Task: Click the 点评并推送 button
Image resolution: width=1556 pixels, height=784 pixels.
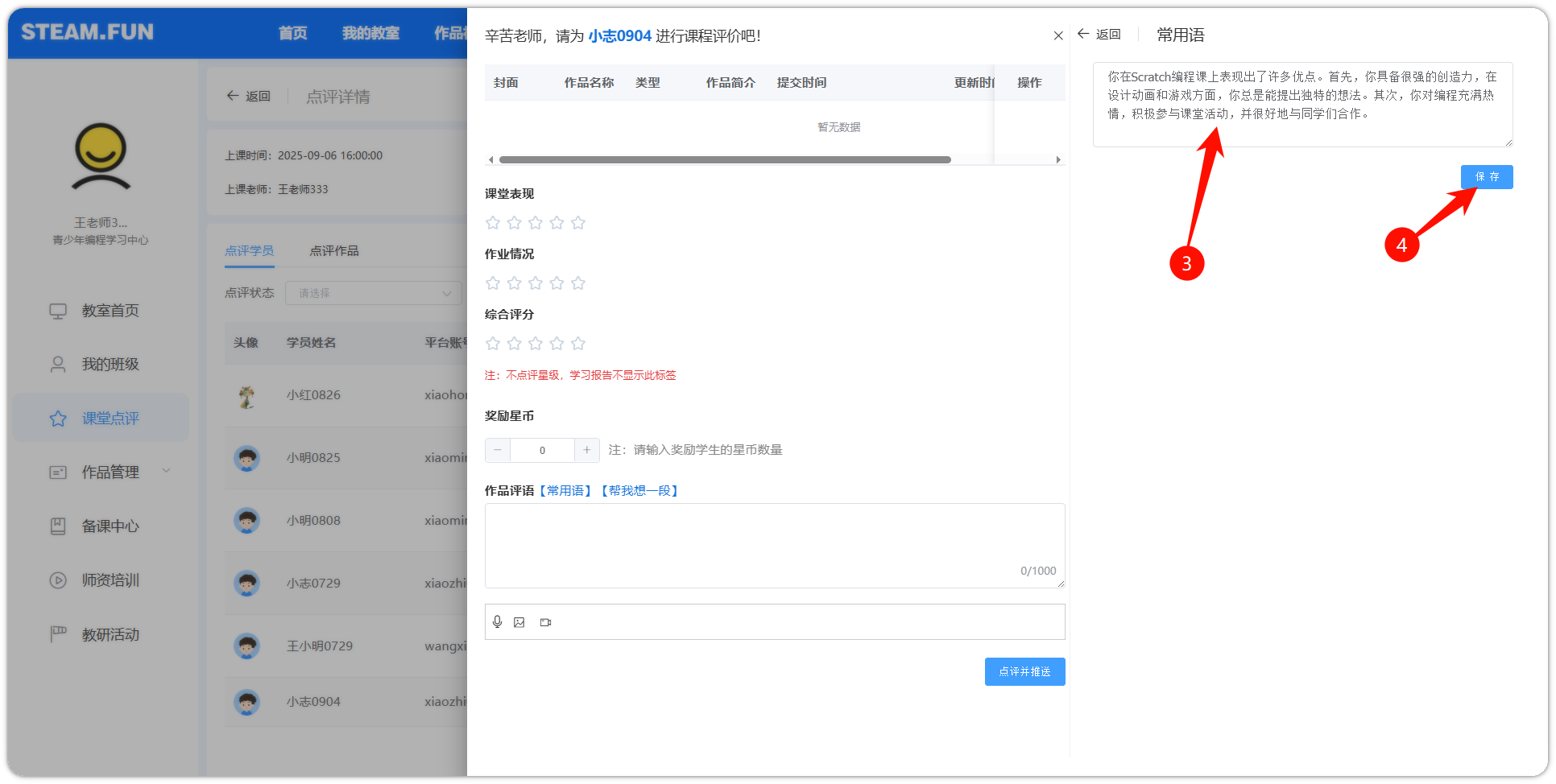Action: point(1024,671)
